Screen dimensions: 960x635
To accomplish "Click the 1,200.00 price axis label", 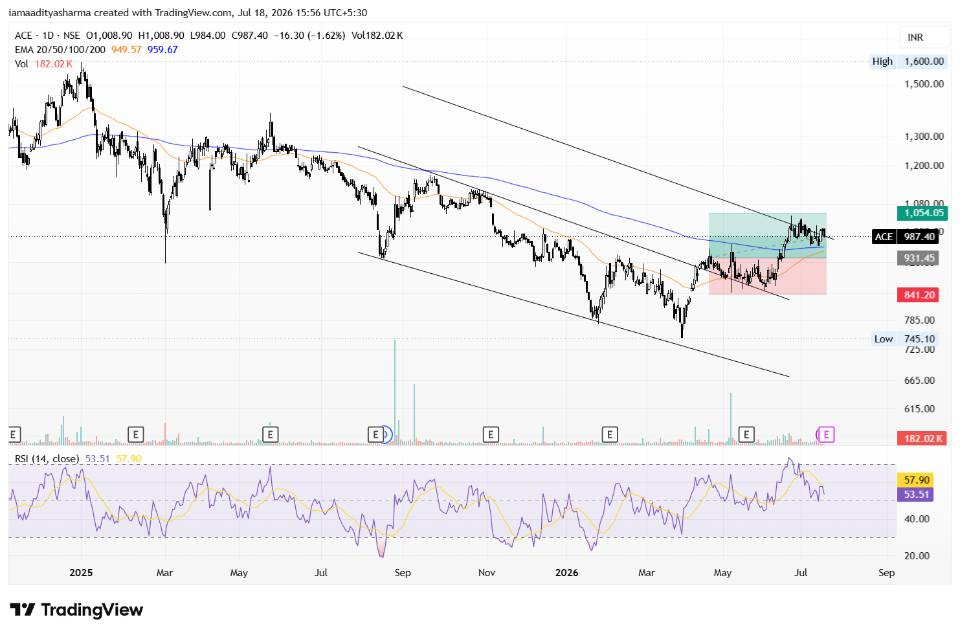I will tap(924, 165).
